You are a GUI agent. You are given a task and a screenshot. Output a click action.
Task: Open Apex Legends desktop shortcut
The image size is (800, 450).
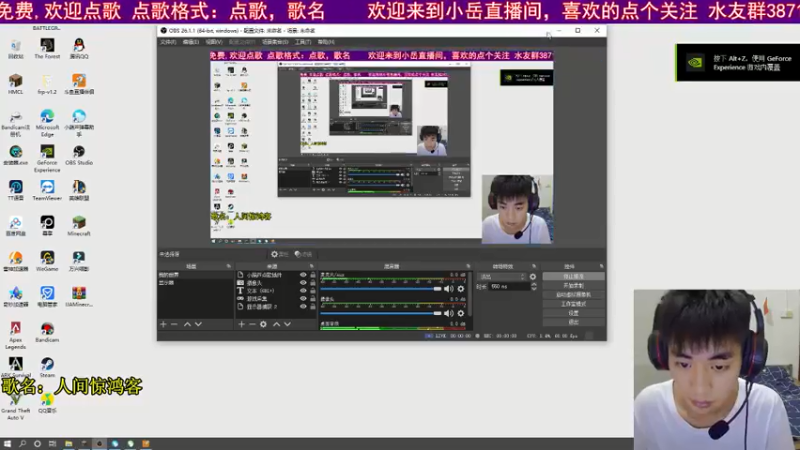point(15,335)
